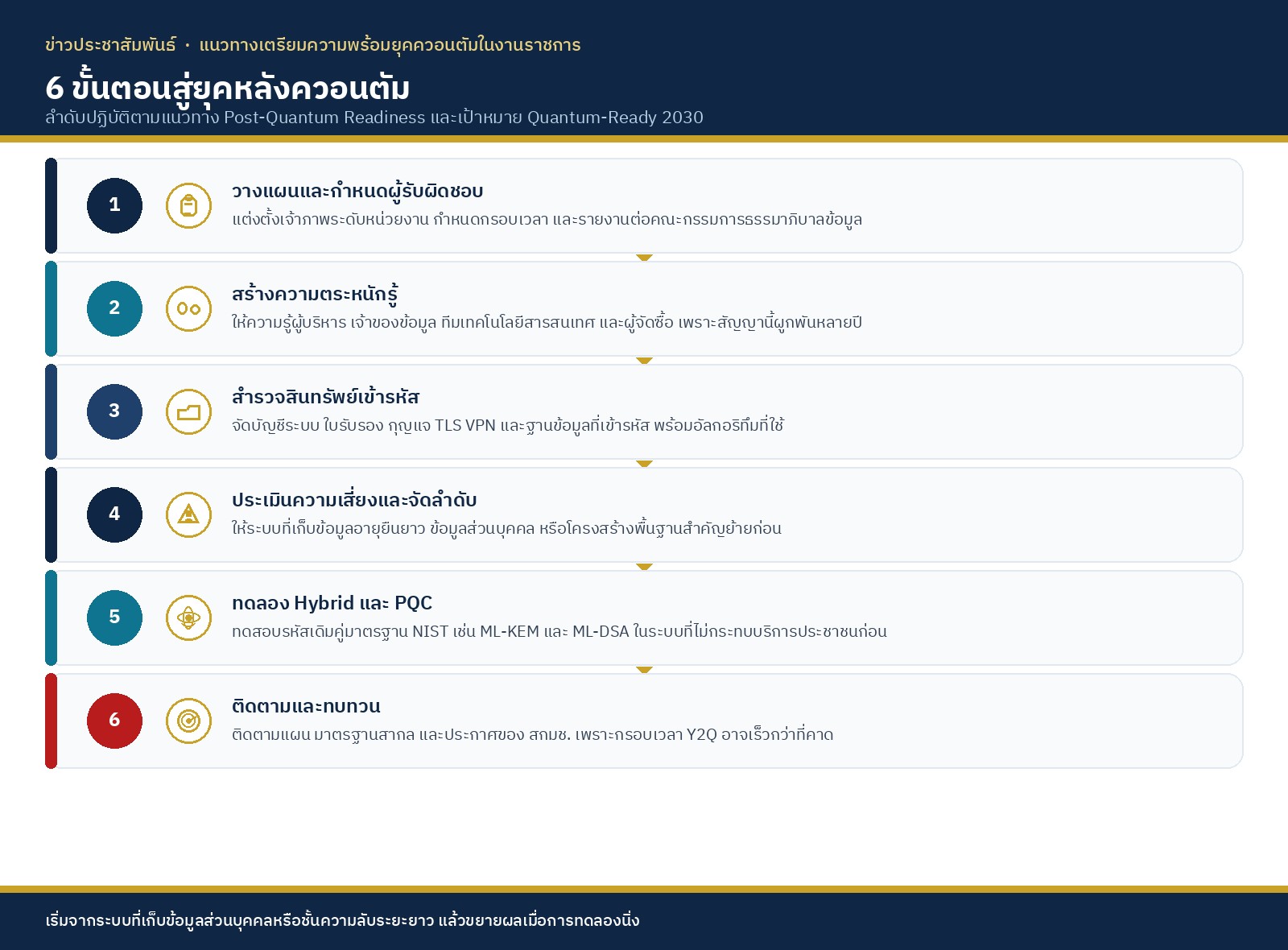Select the number 4 step badge
Viewport: 1288px width, 950px height.
pos(114,514)
